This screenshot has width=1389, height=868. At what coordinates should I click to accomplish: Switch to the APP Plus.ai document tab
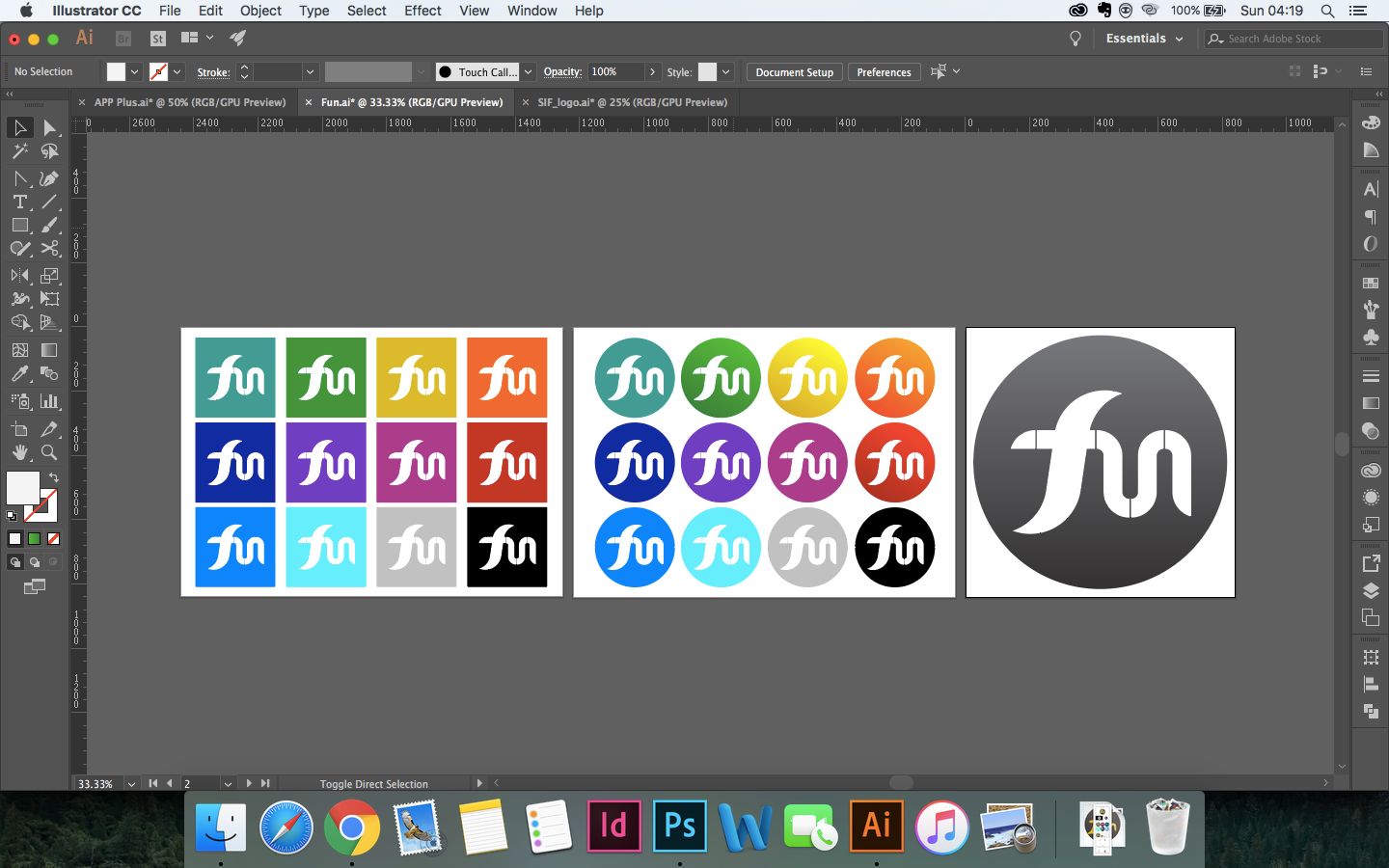[190, 102]
